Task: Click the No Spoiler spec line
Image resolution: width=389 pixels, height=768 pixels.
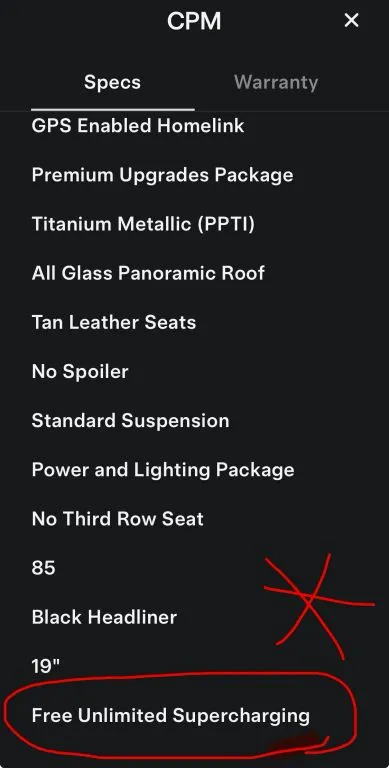Action: 80,372
